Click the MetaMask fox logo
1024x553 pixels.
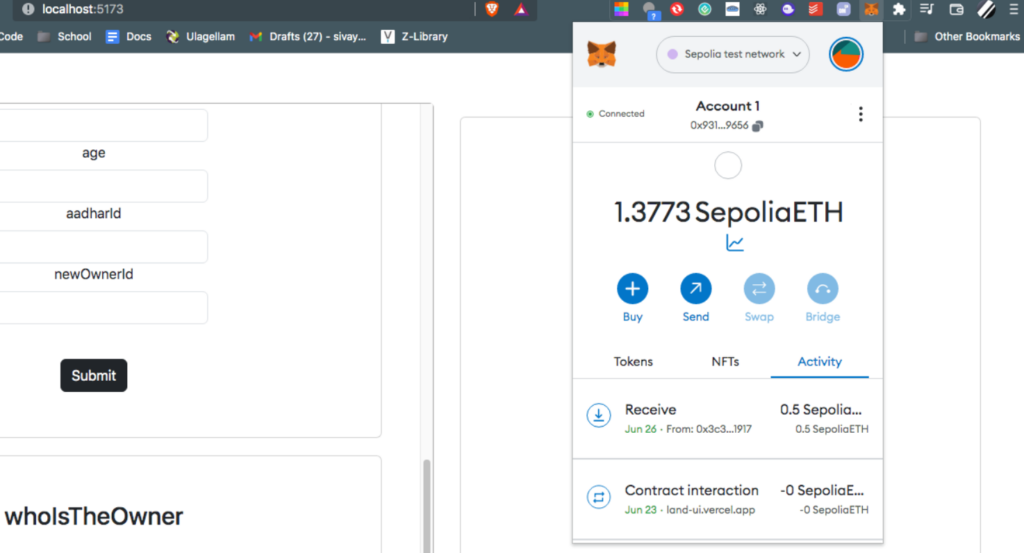pos(601,54)
